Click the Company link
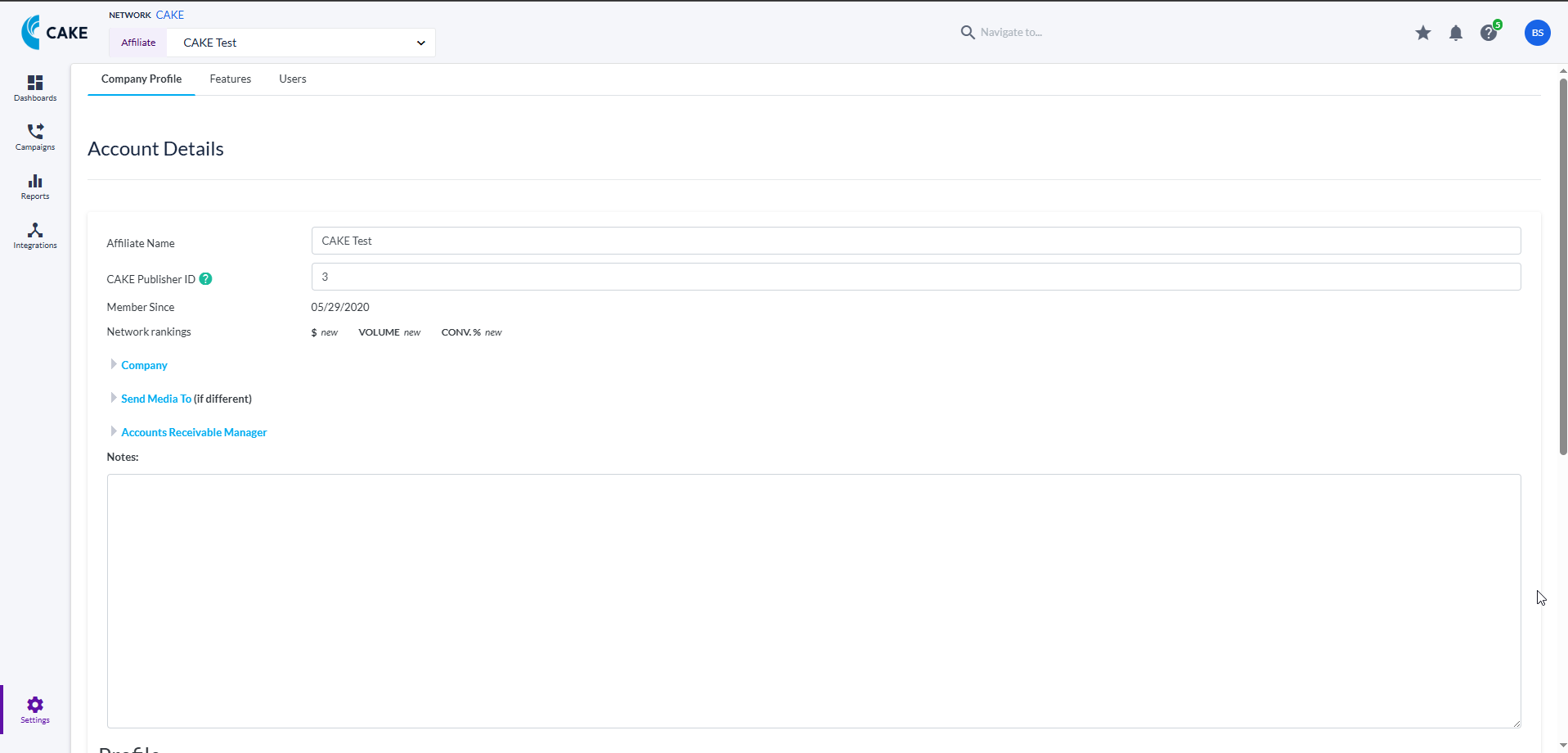 144,365
